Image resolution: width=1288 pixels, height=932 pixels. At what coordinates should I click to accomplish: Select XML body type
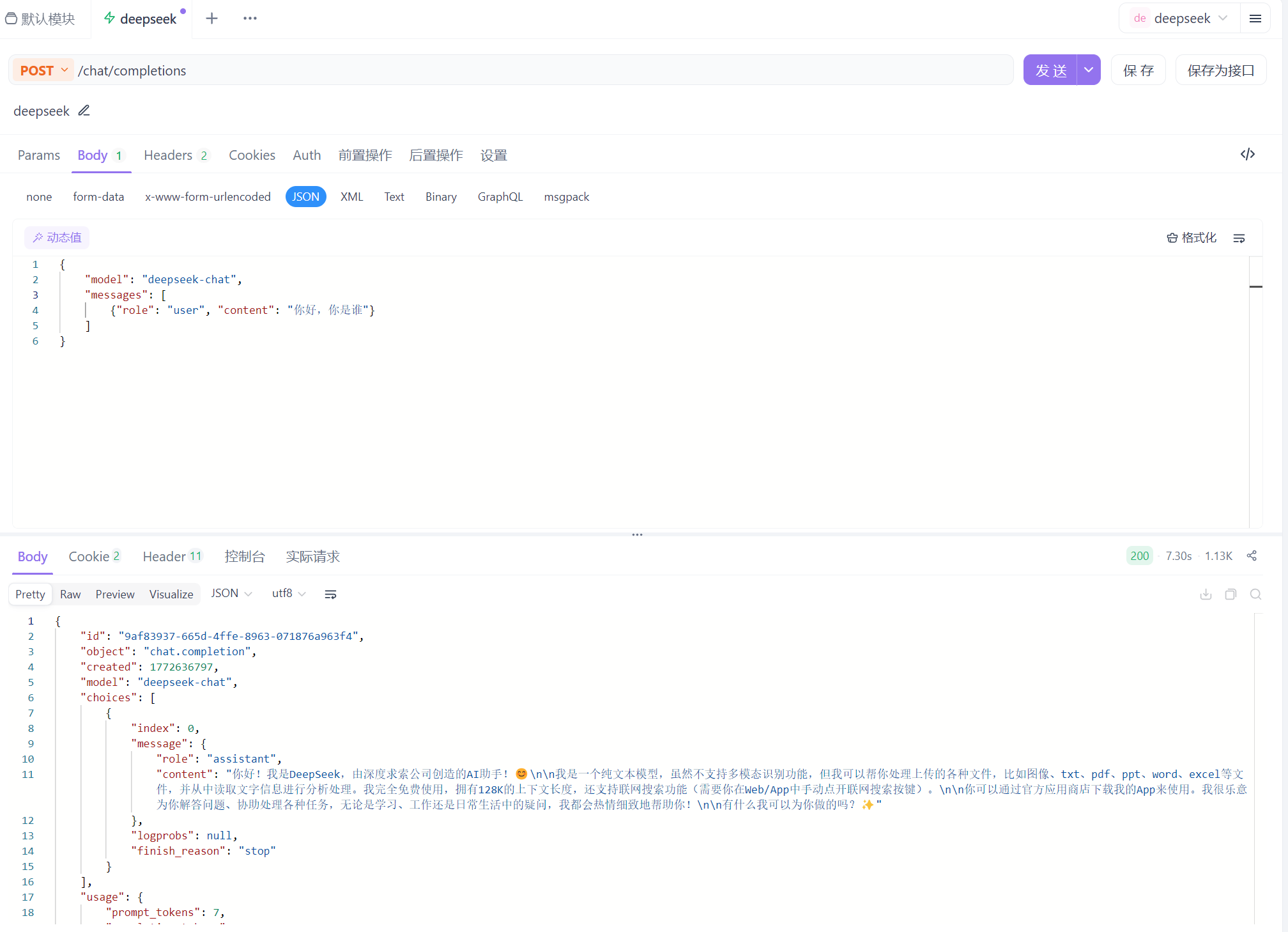(x=351, y=197)
